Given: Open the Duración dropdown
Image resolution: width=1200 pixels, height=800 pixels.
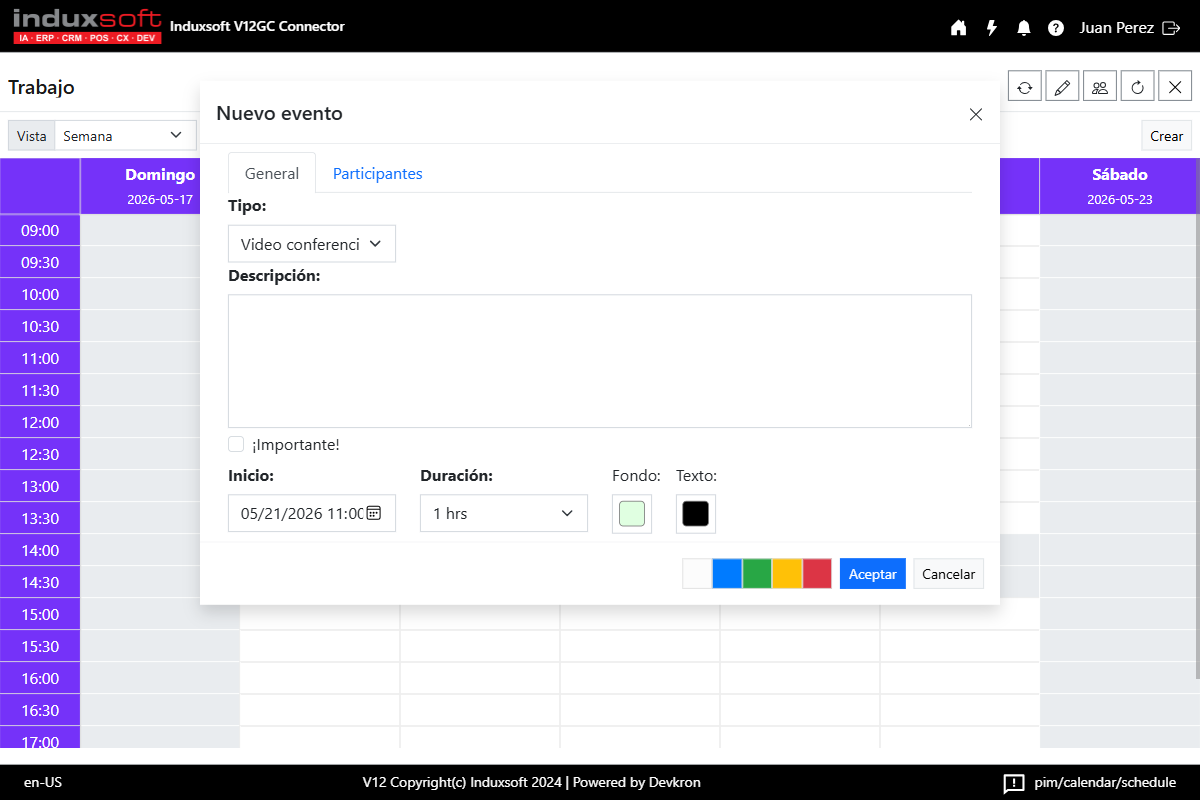Looking at the screenshot, I should (504, 513).
